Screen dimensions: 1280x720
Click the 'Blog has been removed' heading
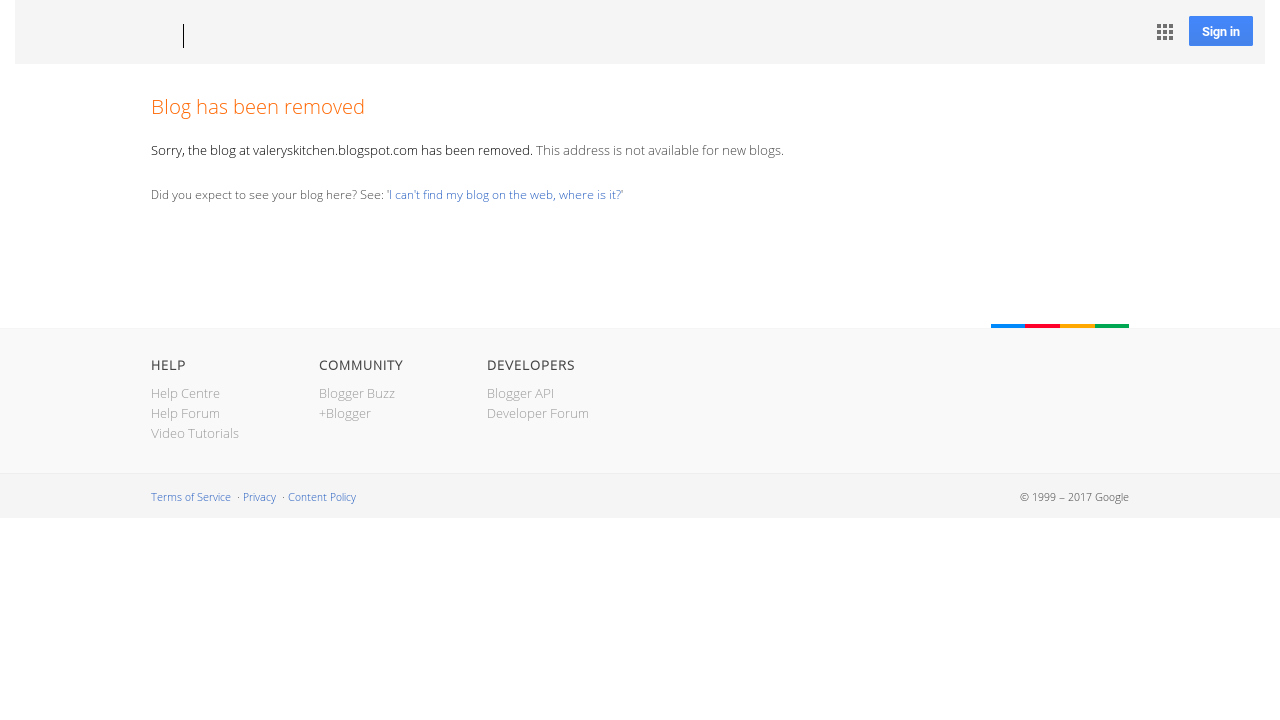258,107
